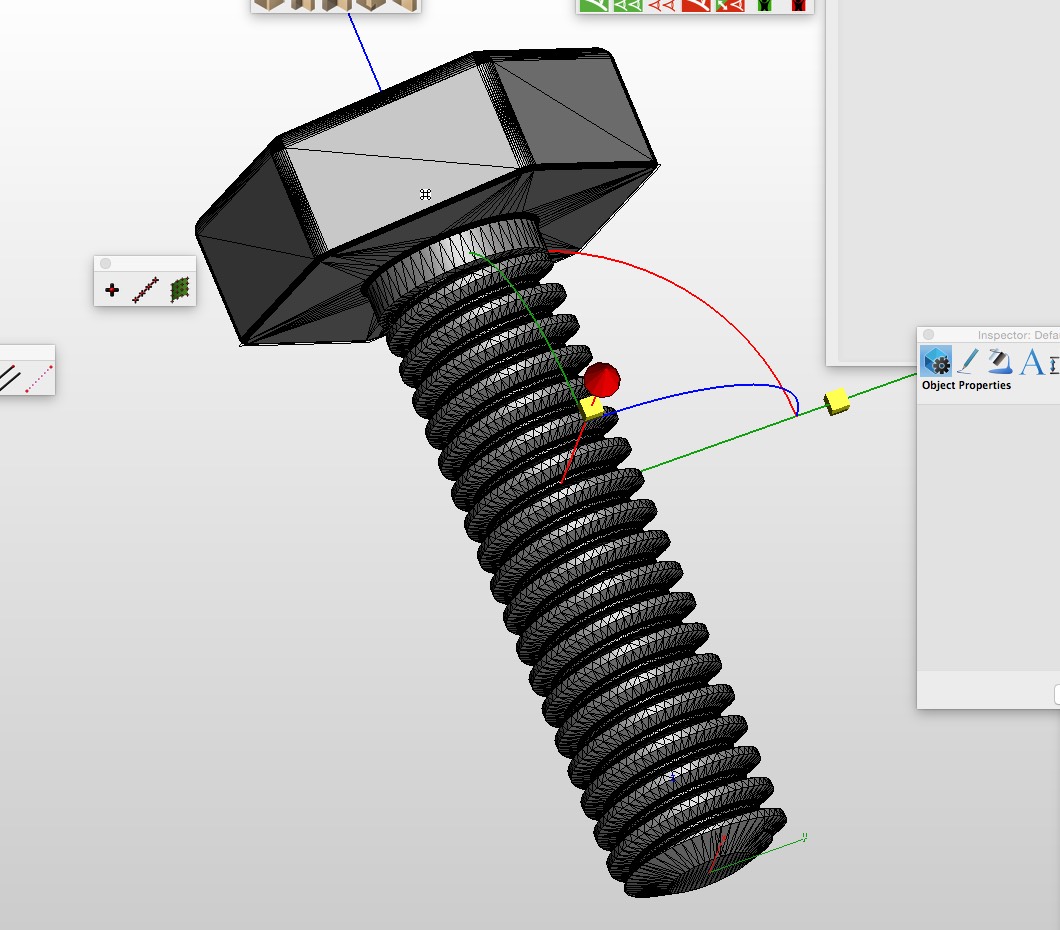Select the red dotted line tool
This screenshot has height=930, width=1060.
coord(38,378)
